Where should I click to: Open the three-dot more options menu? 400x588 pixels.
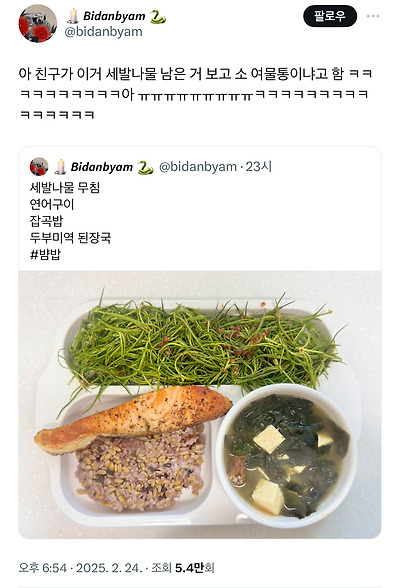[373, 16]
